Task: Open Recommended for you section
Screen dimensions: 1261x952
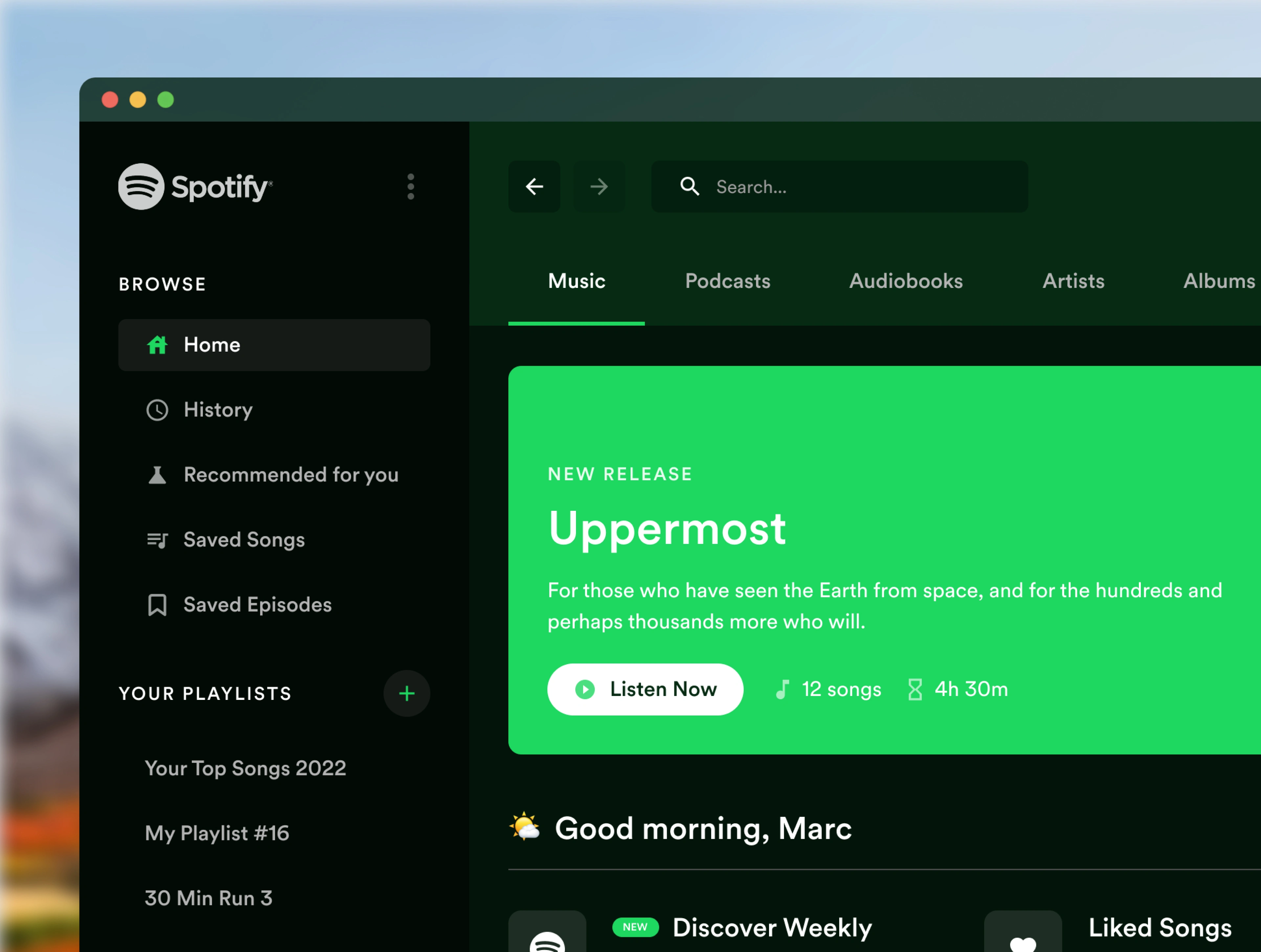Action: (291, 475)
